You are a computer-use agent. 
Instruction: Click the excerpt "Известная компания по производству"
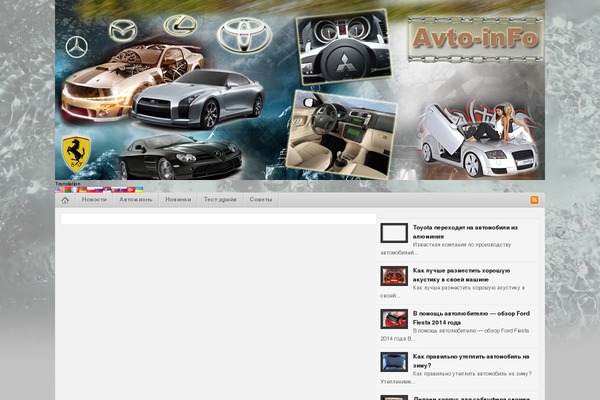[x=461, y=245]
